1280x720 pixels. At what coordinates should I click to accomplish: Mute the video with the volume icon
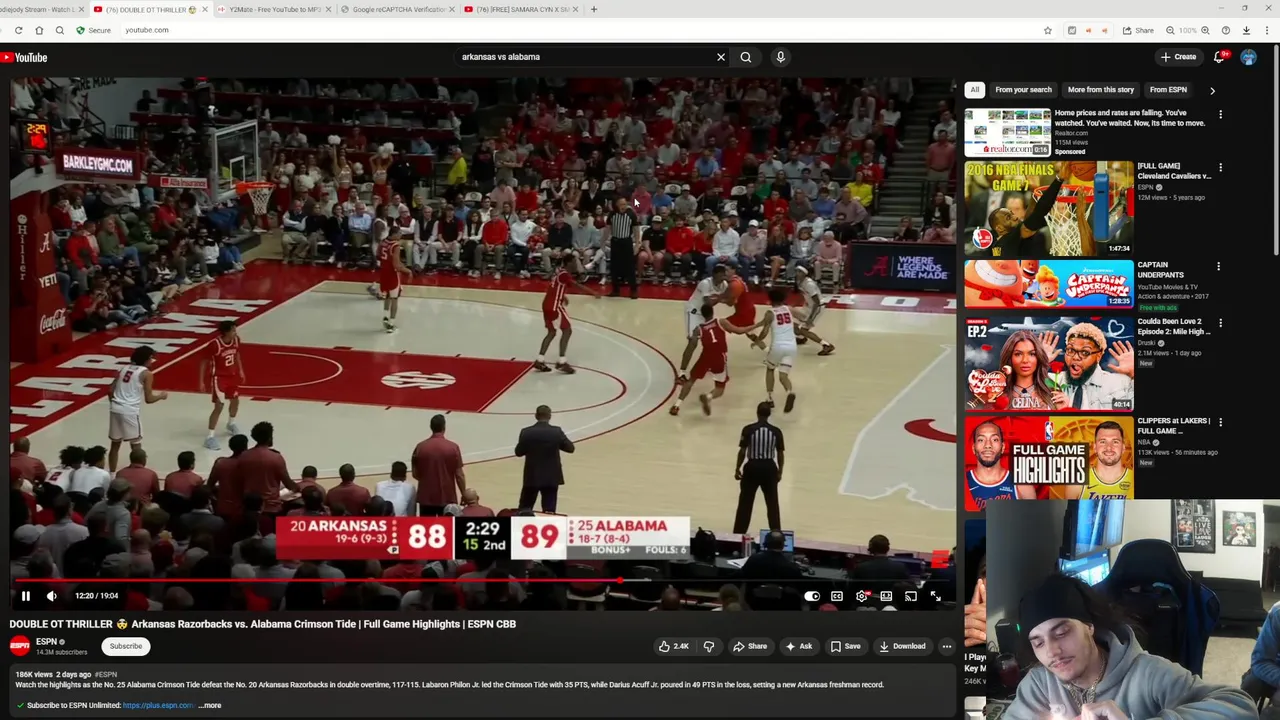[x=52, y=596]
